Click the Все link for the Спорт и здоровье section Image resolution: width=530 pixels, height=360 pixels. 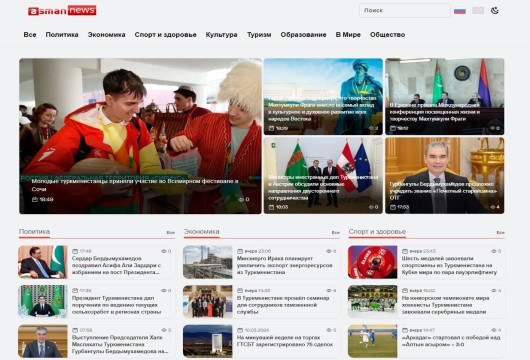[500, 233]
